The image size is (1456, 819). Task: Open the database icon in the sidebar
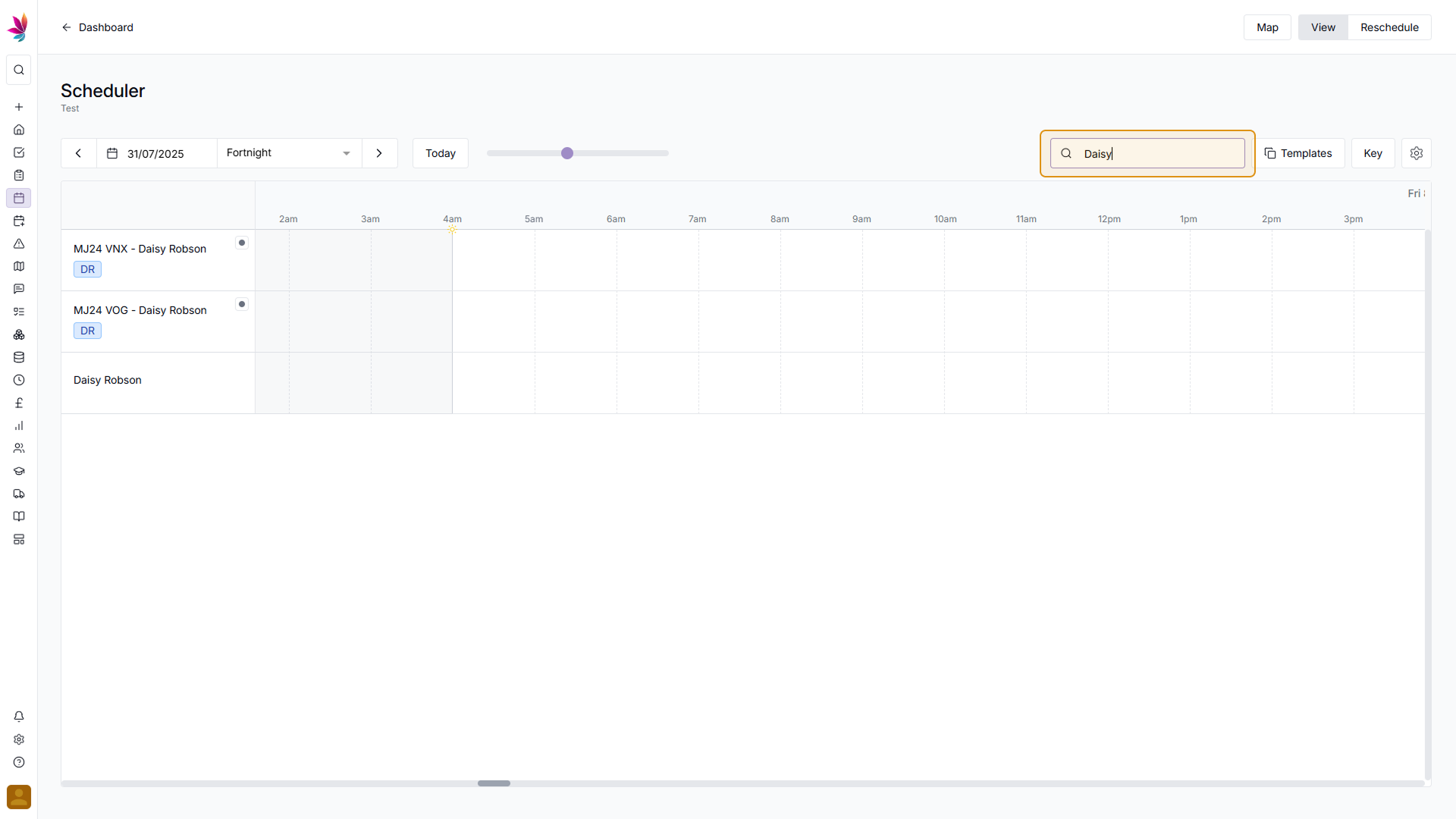point(19,357)
